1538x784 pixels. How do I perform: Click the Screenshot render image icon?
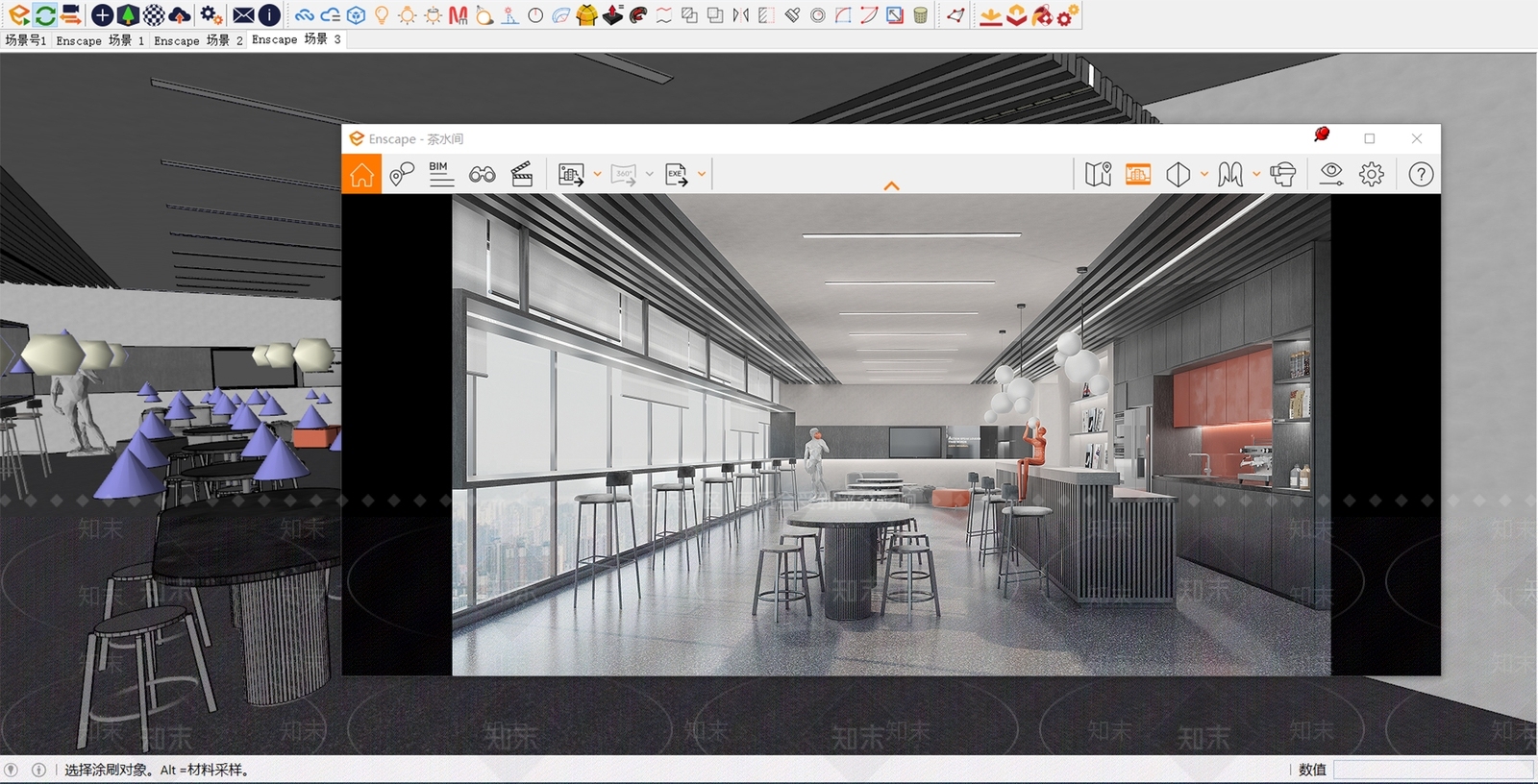tap(571, 174)
